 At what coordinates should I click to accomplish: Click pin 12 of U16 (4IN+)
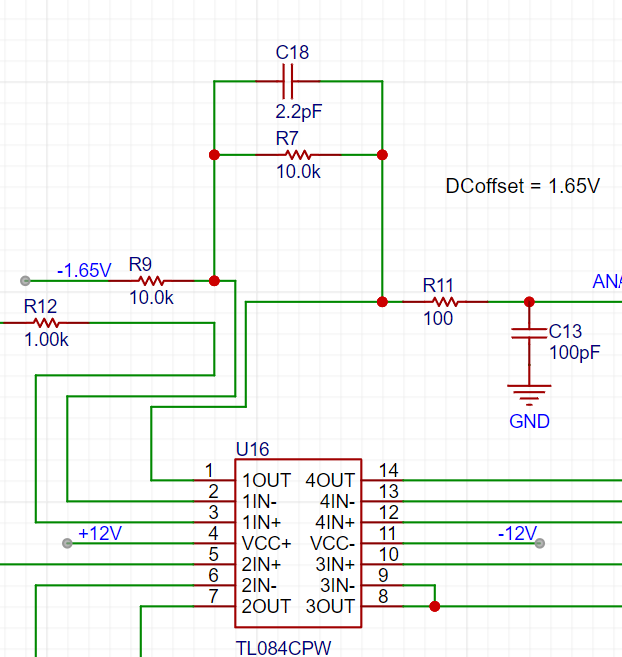pos(382,522)
